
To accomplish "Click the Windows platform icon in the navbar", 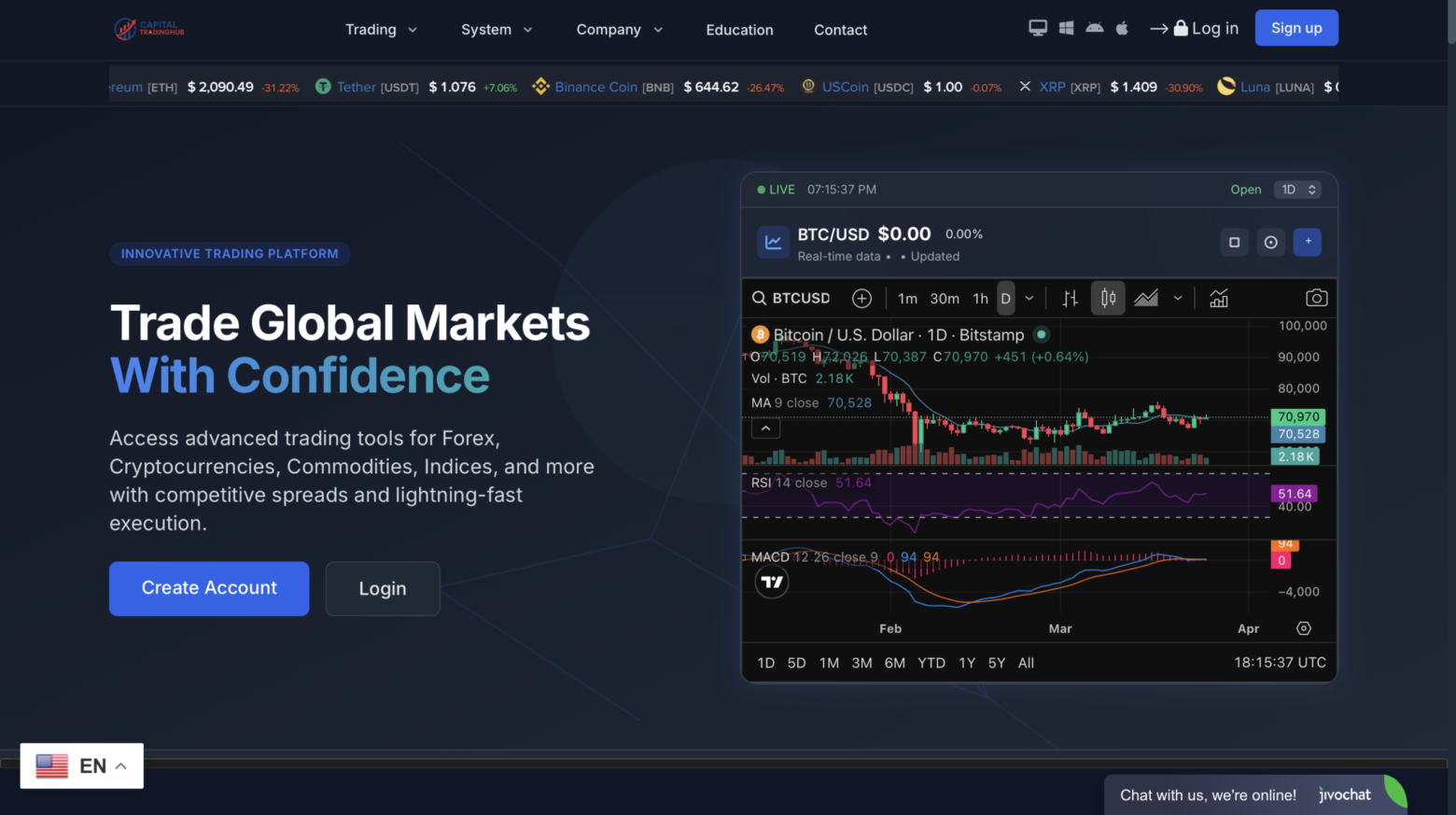I will (1066, 27).
